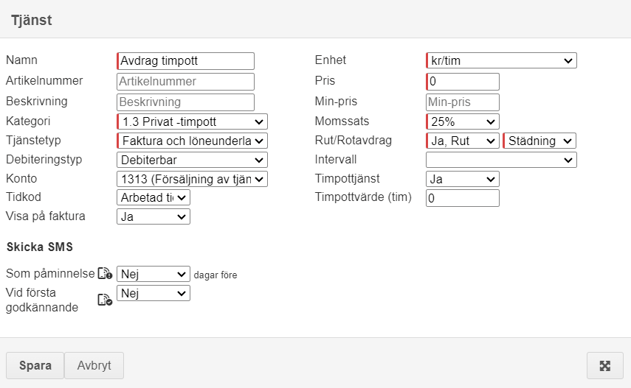The image size is (631, 388).
Task: Open the Timpottjänst dropdown
Action: point(462,179)
